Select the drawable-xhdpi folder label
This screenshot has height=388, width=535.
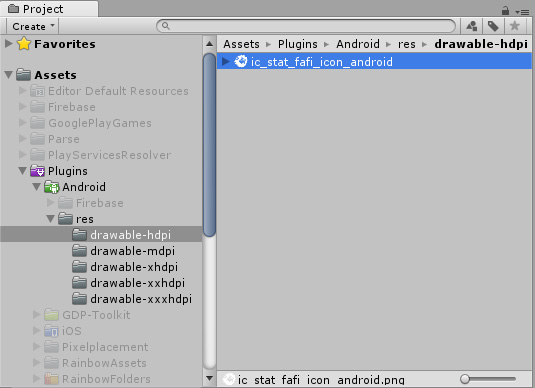click(134, 267)
